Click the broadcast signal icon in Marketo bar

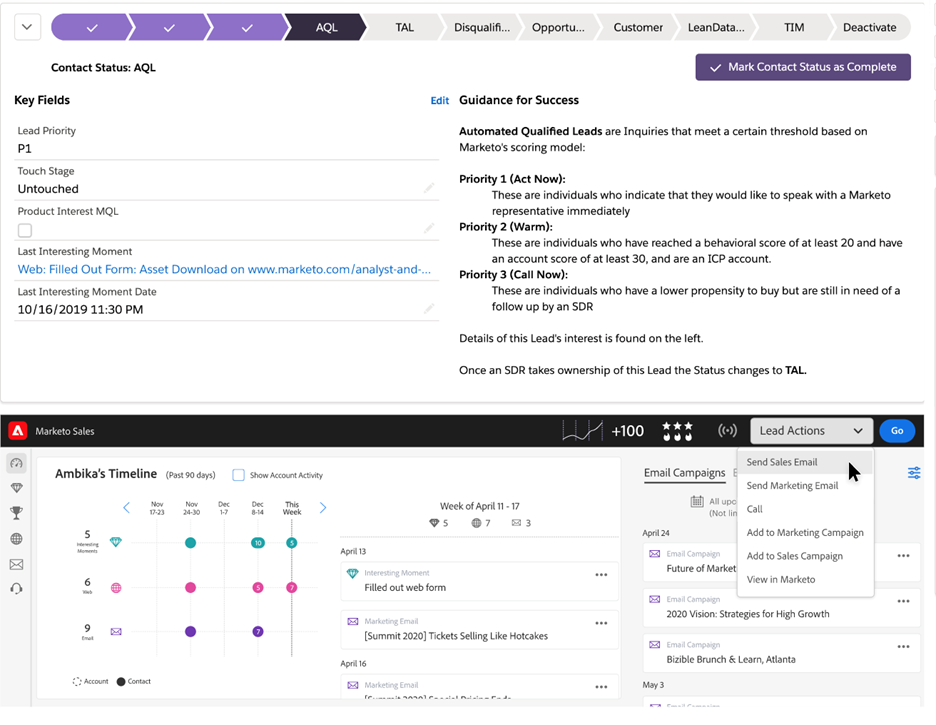pos(727,430)
